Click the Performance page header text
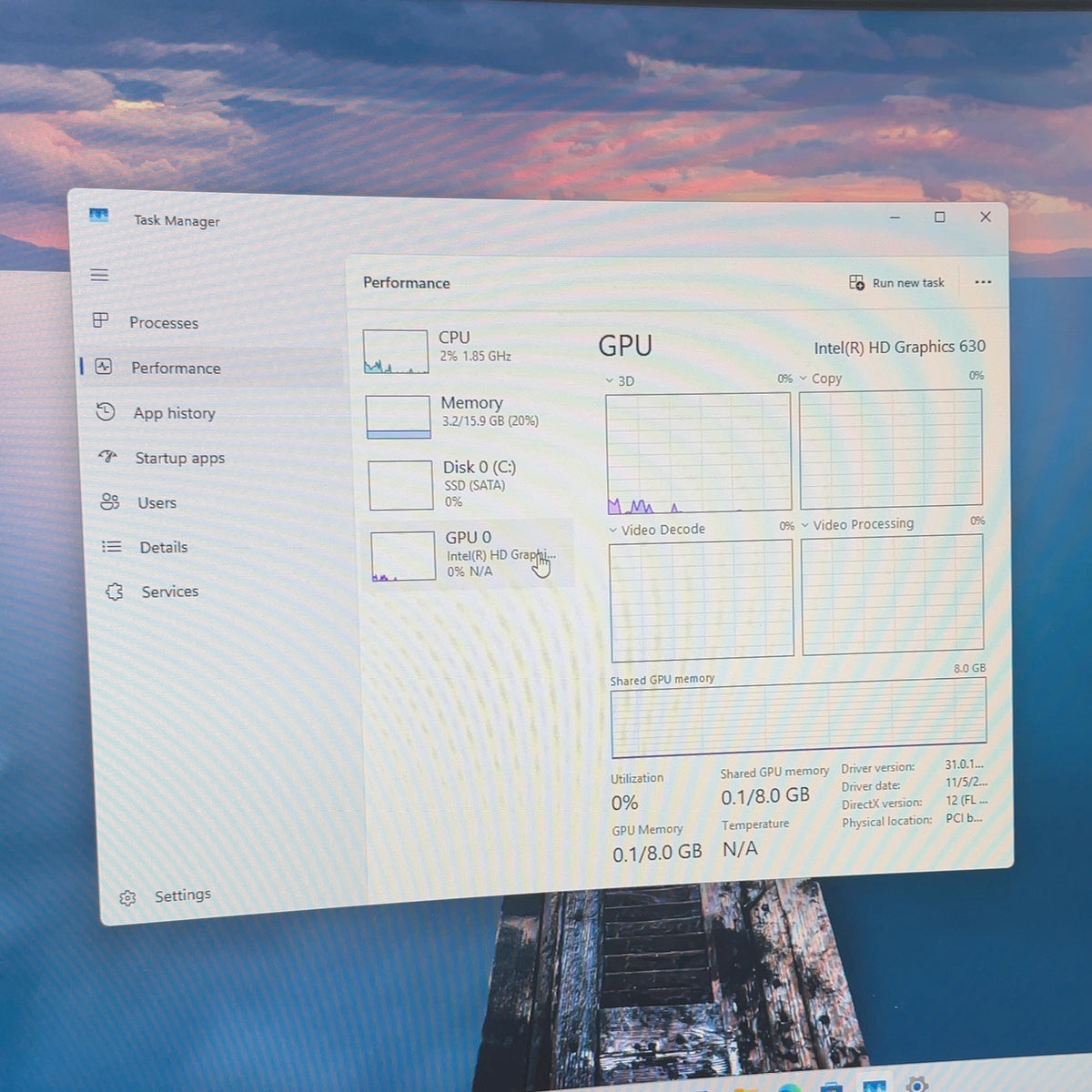The image size is (1092, 1092). [407, 283]
